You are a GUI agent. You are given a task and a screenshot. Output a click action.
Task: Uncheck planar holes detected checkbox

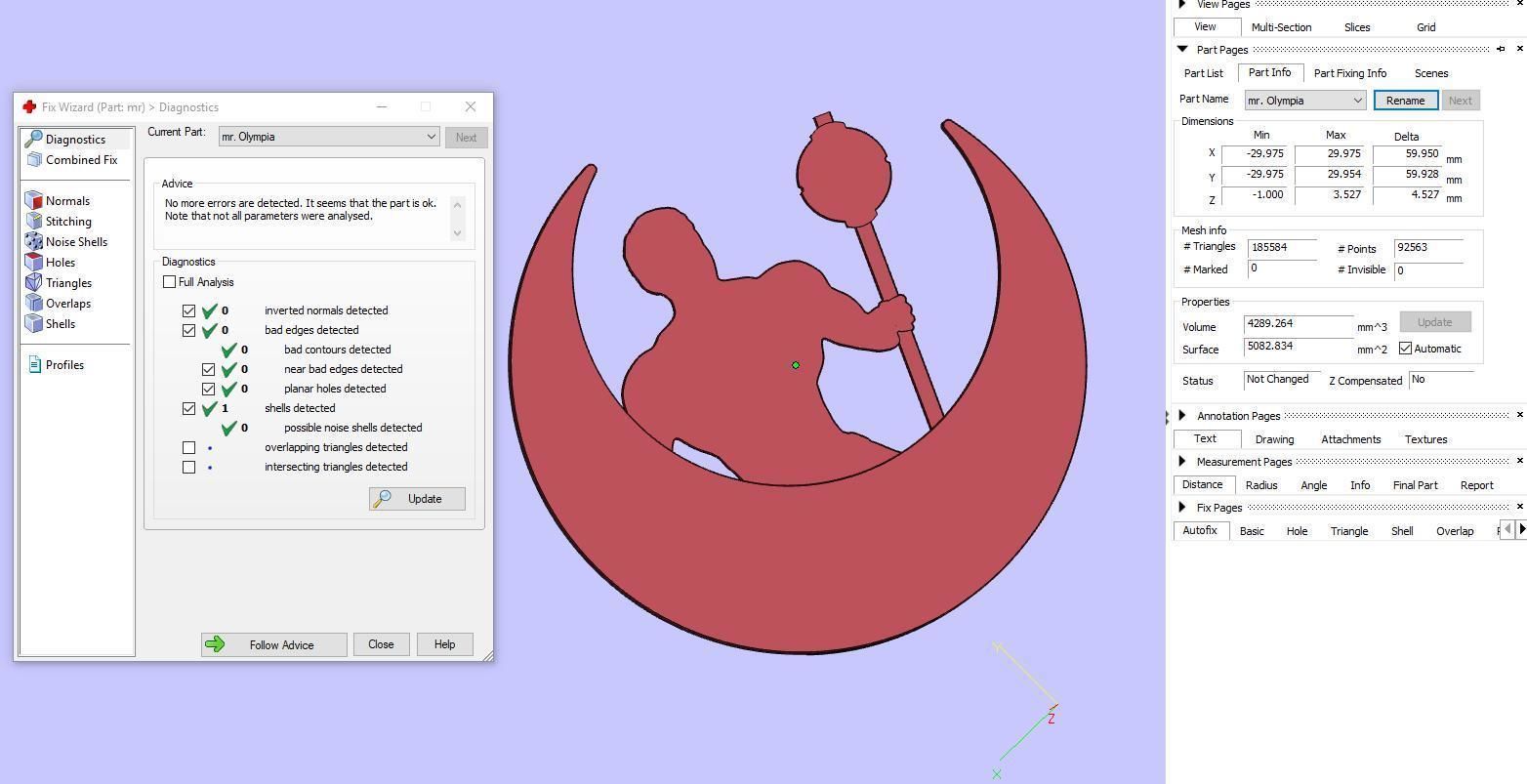click(x=209, y=389)
